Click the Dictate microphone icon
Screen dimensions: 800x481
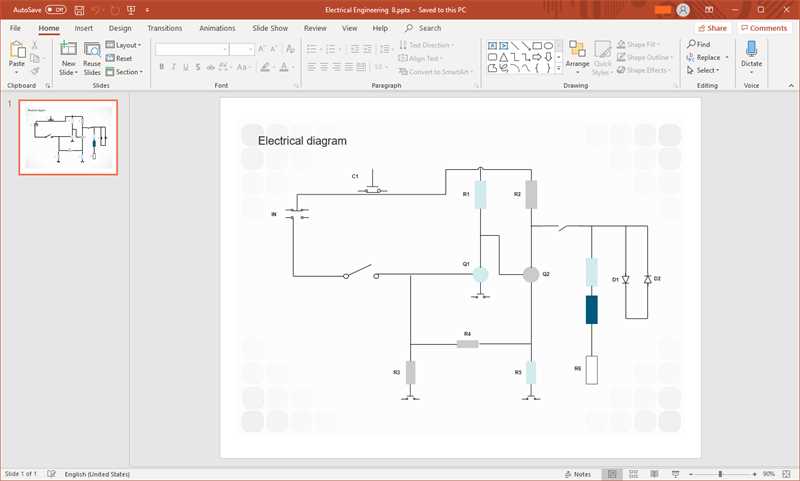pyautogui.click(x=751, y=49)
